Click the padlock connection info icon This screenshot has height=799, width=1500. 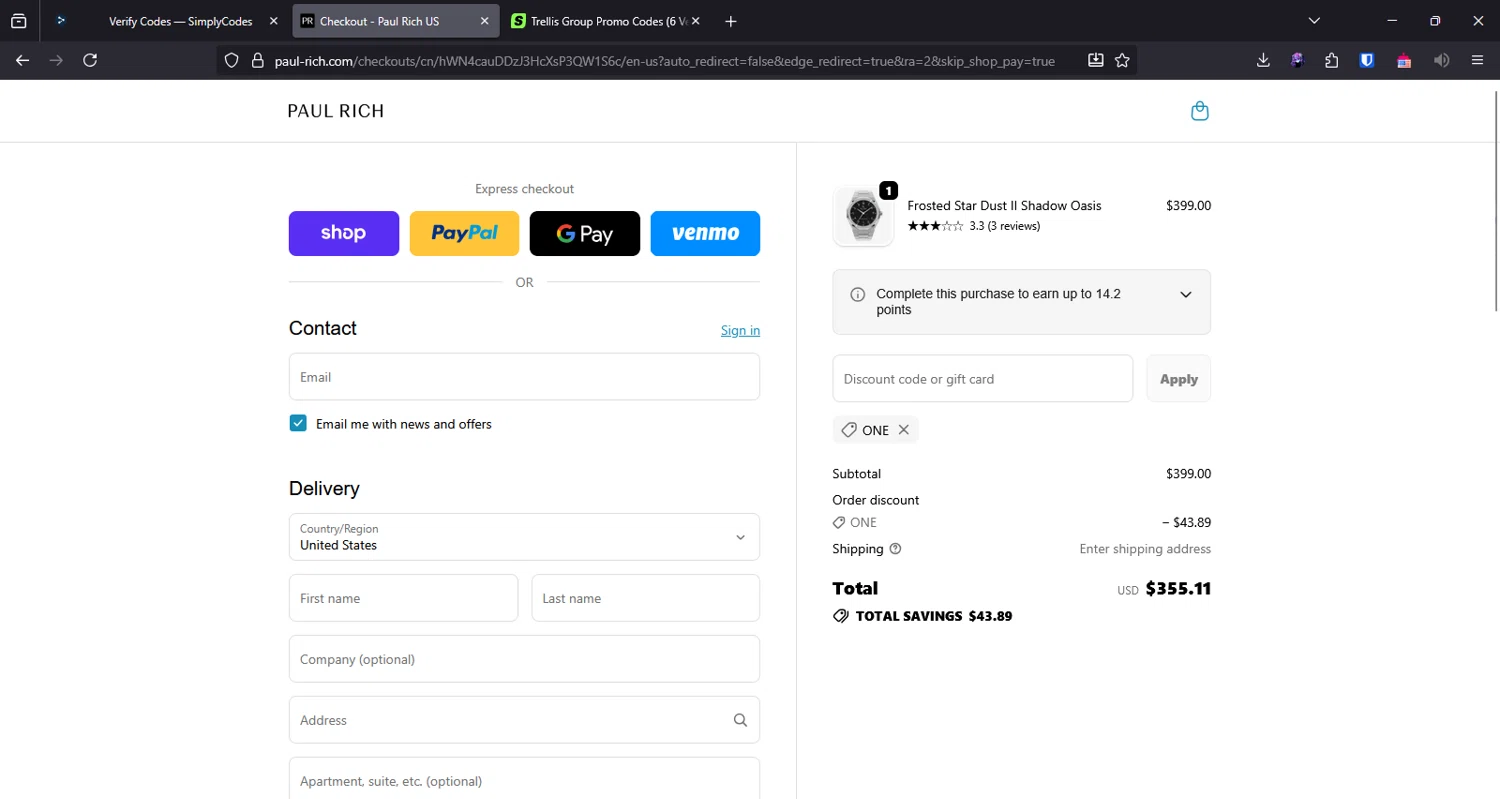click(257, 61)
